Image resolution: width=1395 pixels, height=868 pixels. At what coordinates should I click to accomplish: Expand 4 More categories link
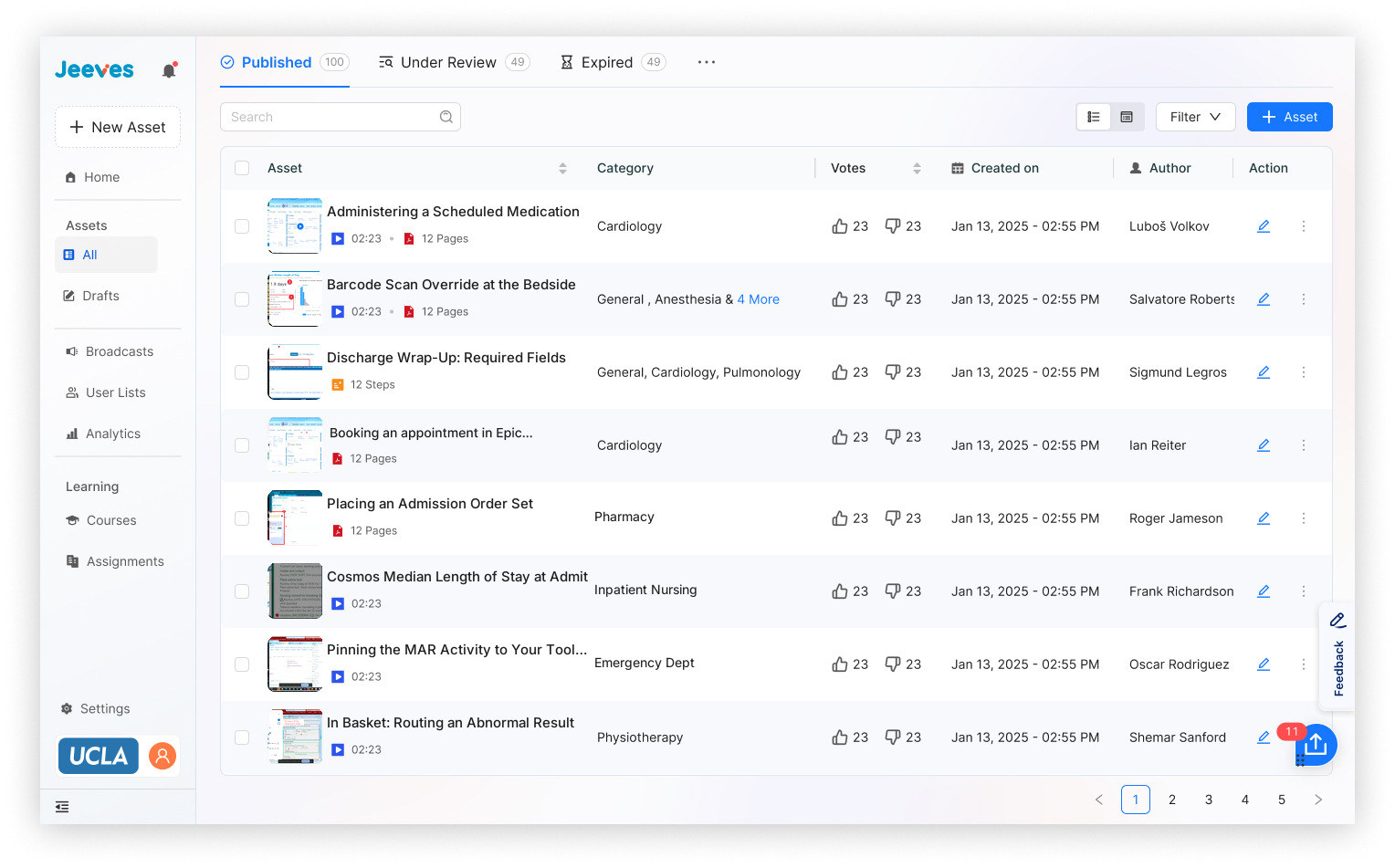click(x=758, y=299)
